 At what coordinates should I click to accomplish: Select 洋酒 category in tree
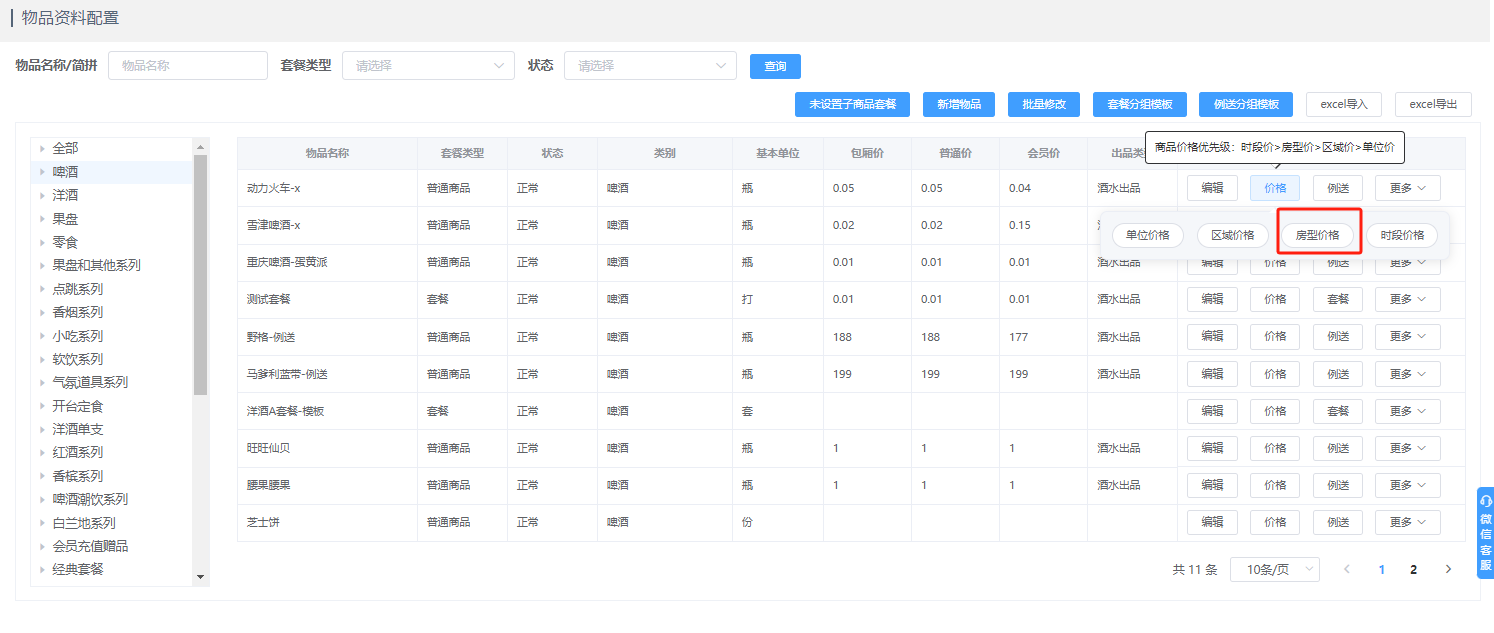pyautogui.click(x=65, y=195)
